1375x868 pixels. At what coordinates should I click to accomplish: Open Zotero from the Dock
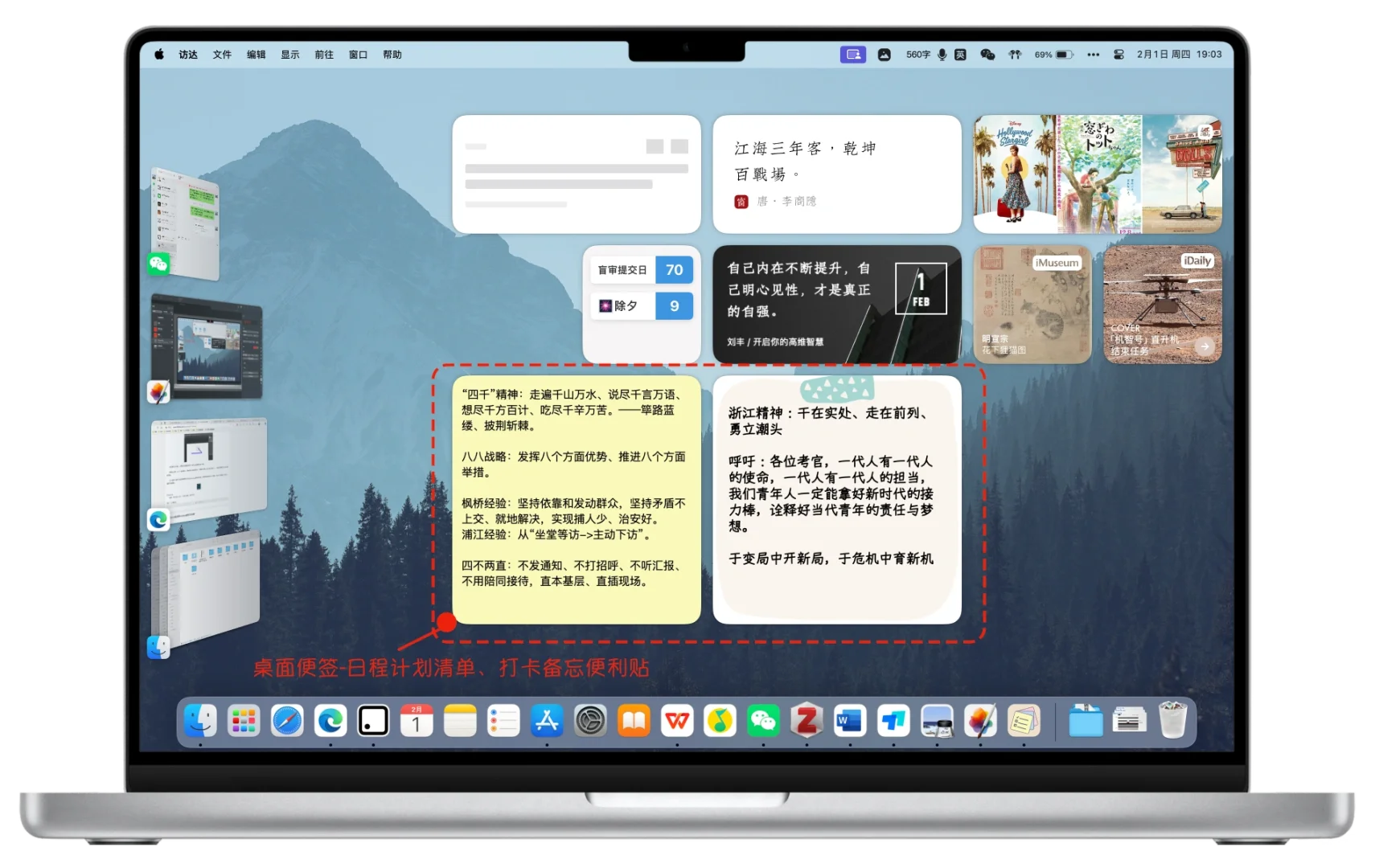(806, 721)
